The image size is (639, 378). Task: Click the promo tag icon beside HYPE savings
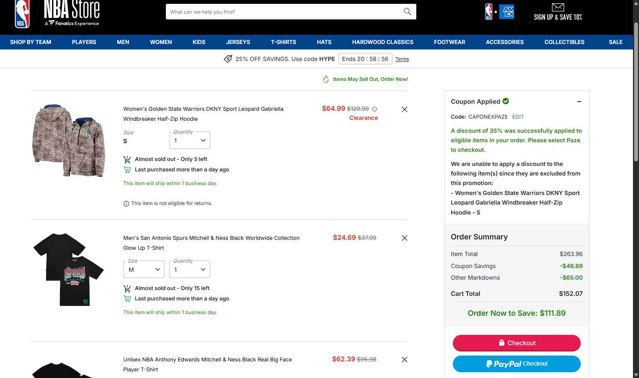point(228,59)
